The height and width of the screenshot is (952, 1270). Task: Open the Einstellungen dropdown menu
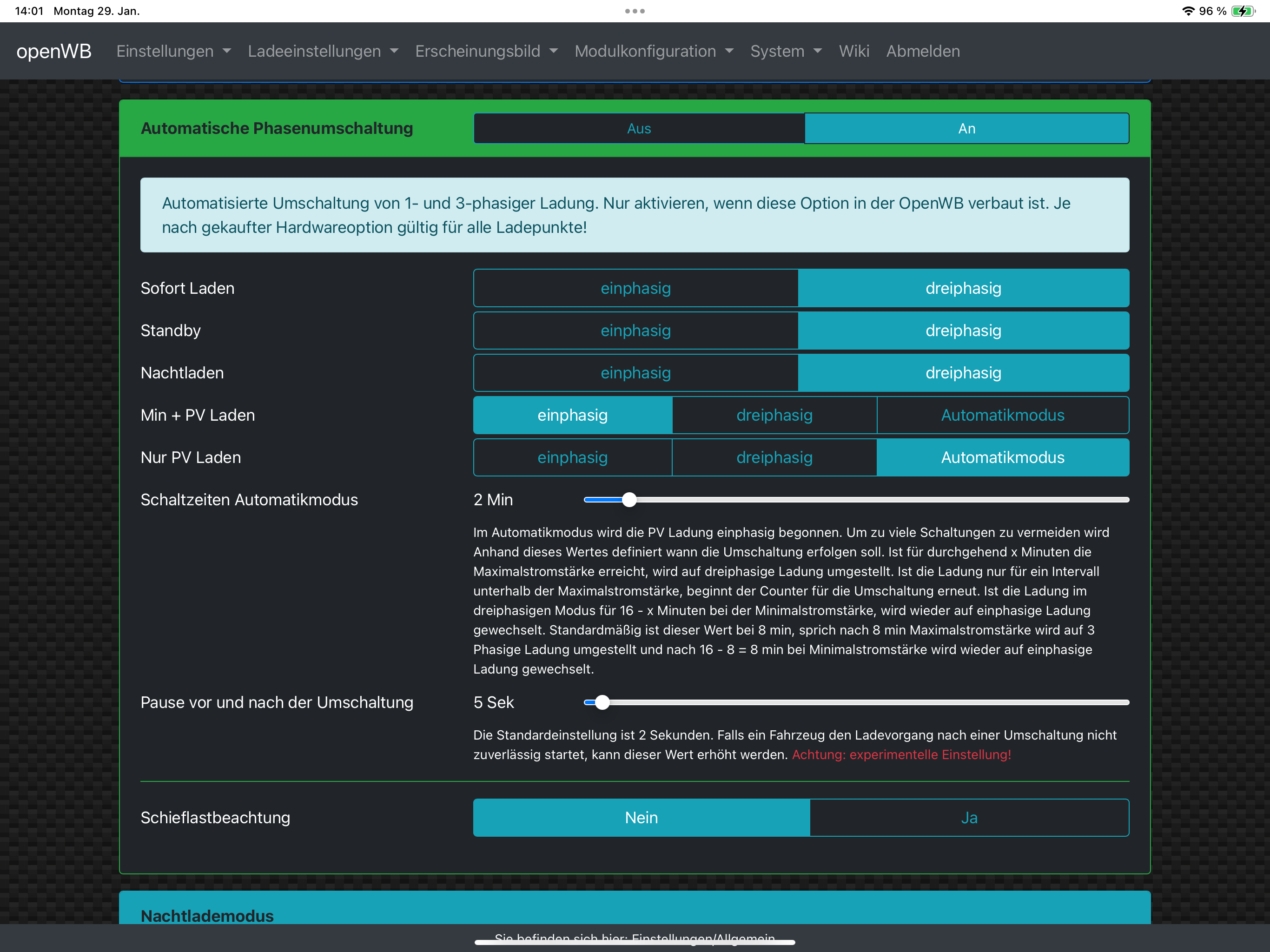pos(173,51)
